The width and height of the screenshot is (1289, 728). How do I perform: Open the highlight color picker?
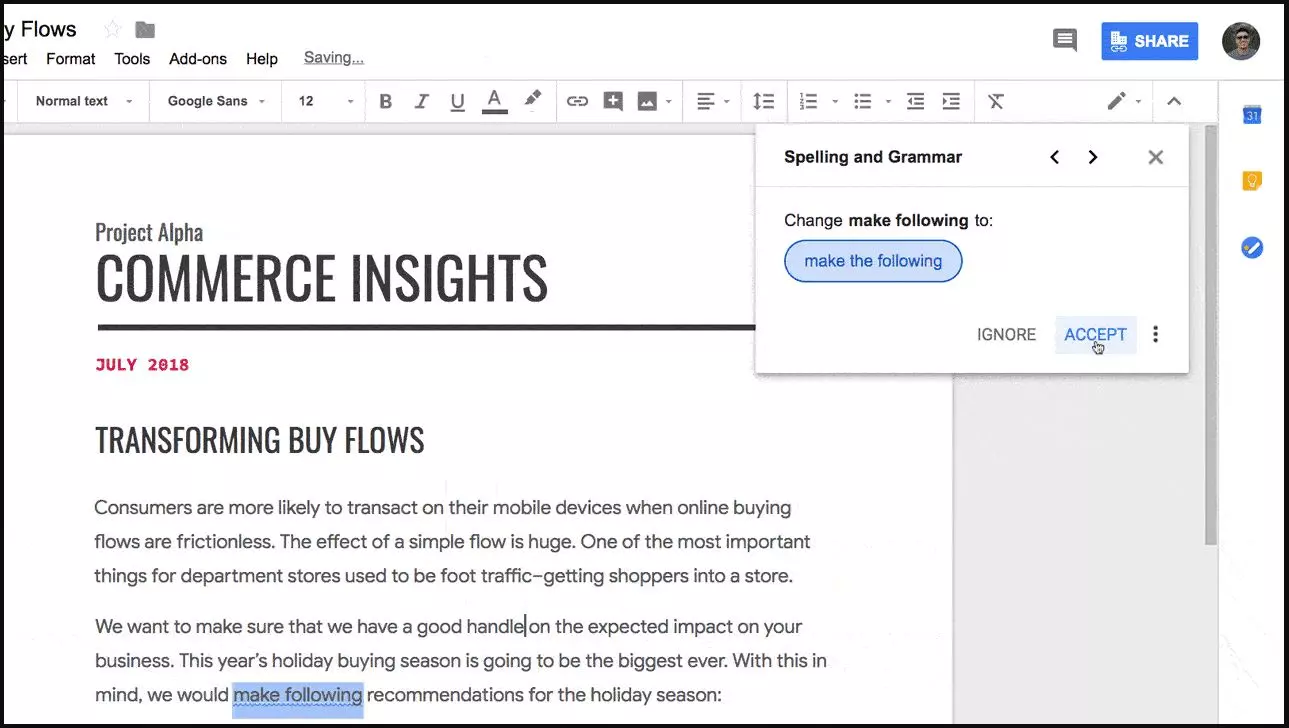click(532, 100)
